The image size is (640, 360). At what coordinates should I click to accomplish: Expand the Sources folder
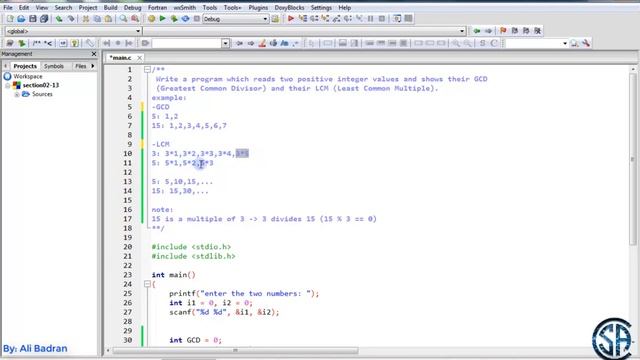click(x=17, y=94)
